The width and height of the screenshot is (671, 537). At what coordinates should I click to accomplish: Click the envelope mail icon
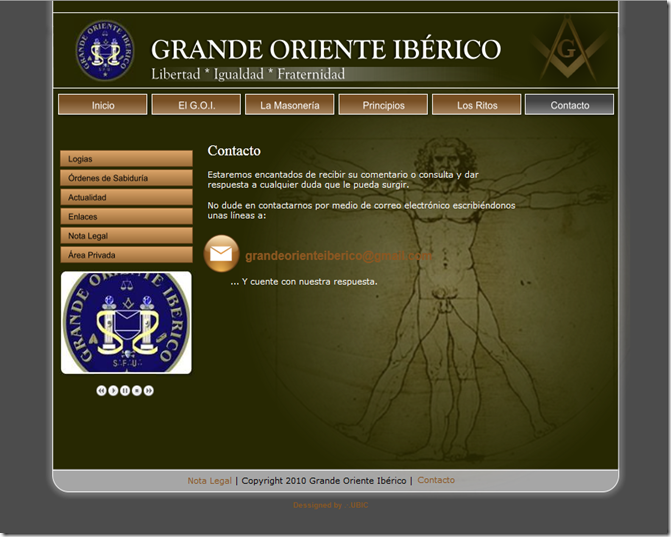(221, 254)
